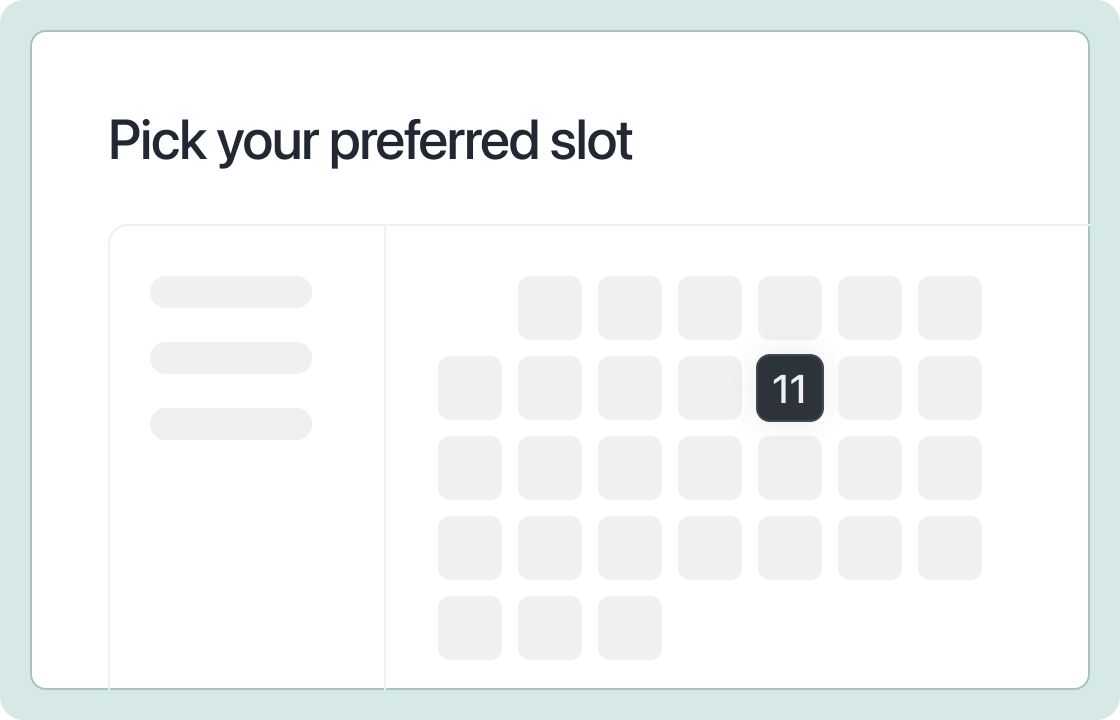This screenshot has height=720, width=1120.
Task: Choose the middle cell of the bottom three-cell row
Action: (x=550, y=628)
